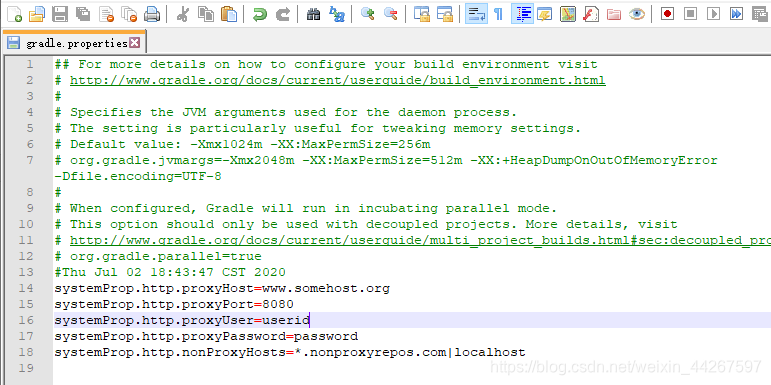The width and height of the screenshot is (771, 385).
Task: Save all open files
Action: click(83, 14)
